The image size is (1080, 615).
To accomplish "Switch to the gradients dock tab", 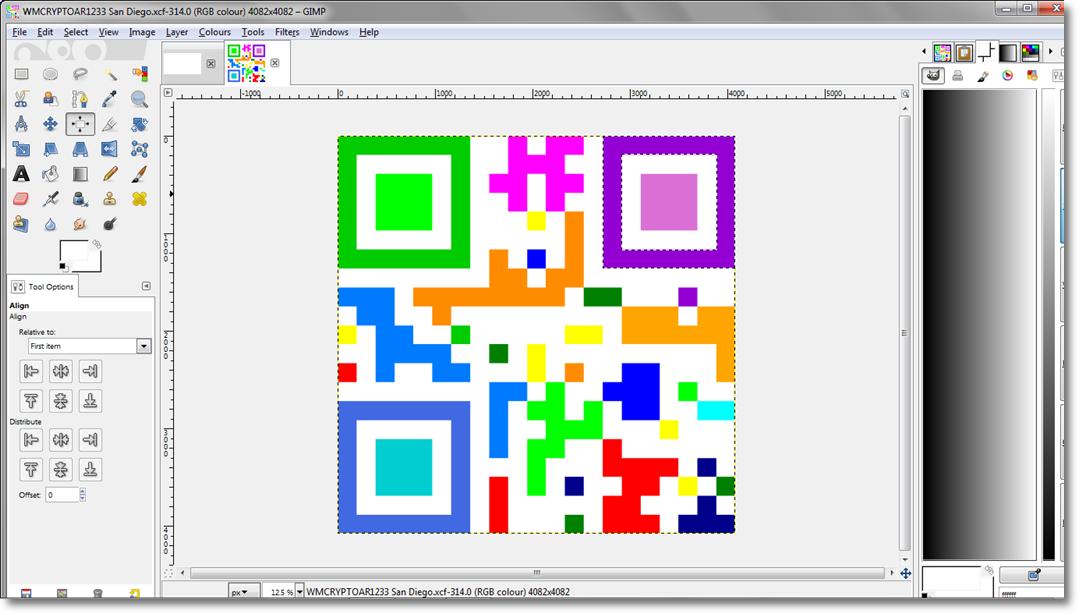I will [x=1008, y=52].
